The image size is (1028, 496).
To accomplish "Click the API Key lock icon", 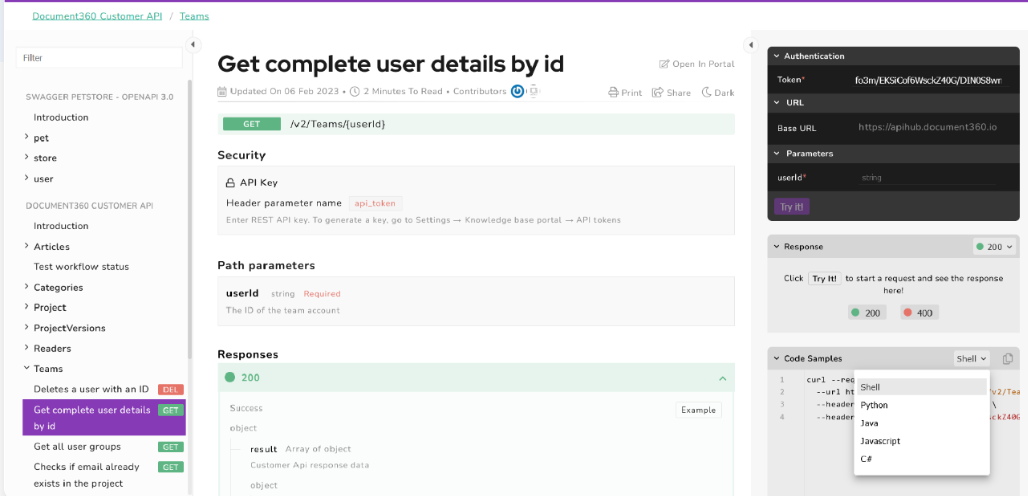I will point(230,183).
